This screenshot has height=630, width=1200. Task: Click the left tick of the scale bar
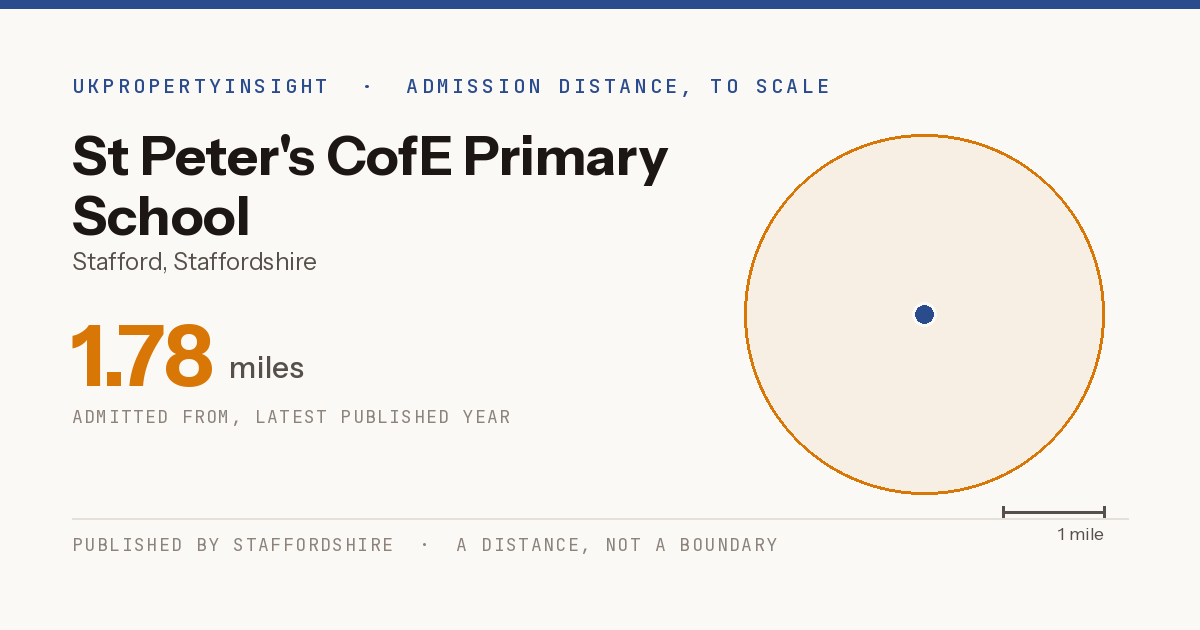pos(1003,512)
